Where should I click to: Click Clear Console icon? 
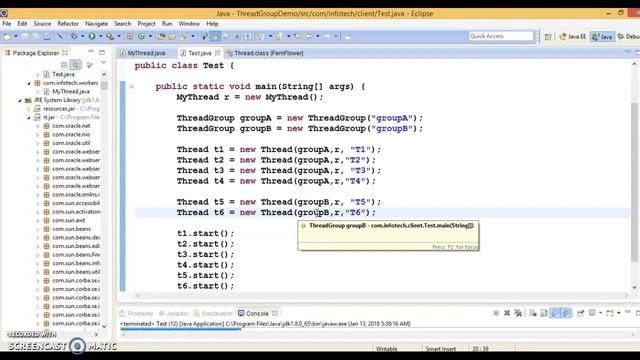click(x=533, y=313)
